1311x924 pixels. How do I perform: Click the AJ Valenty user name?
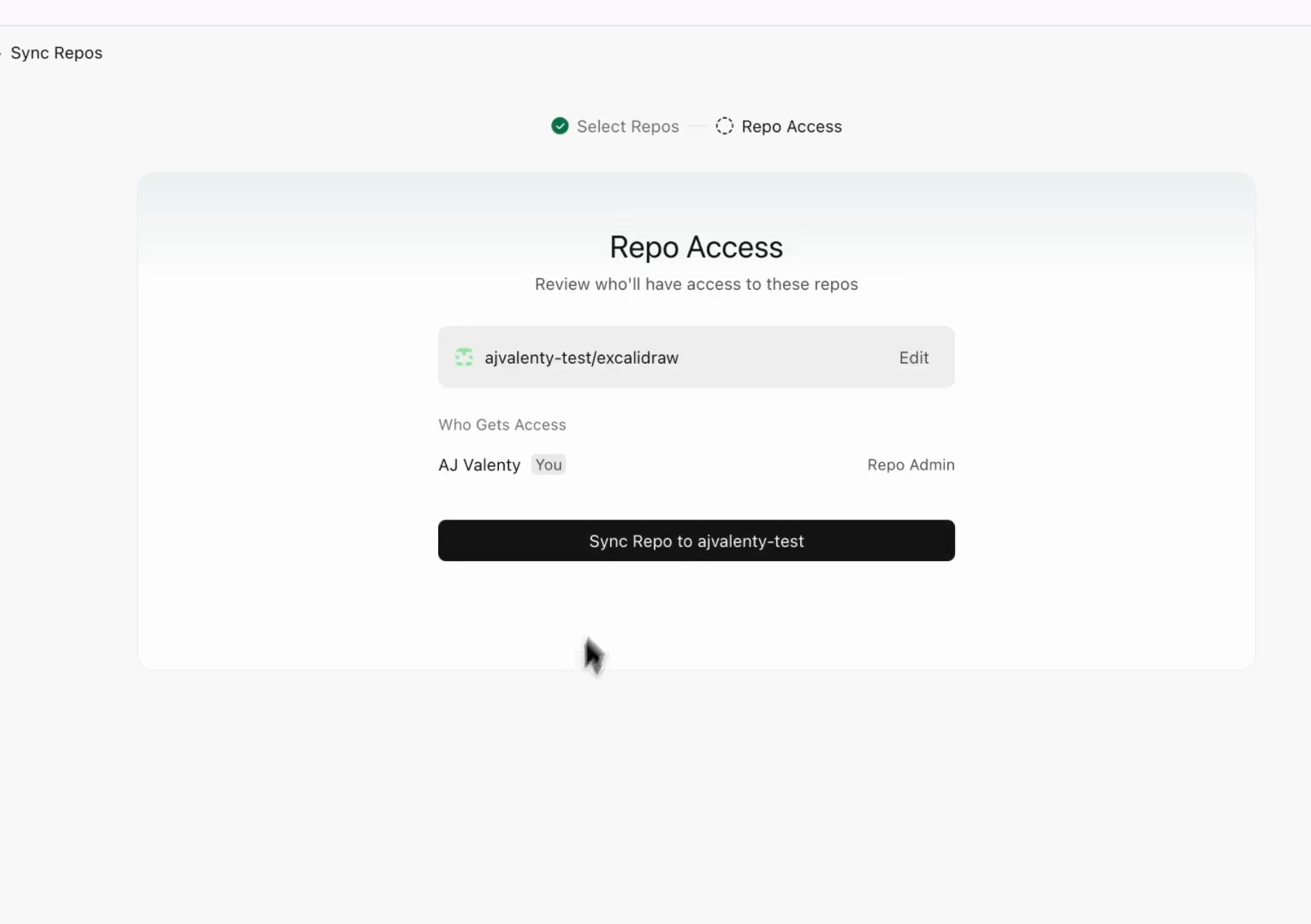point(479,465)
